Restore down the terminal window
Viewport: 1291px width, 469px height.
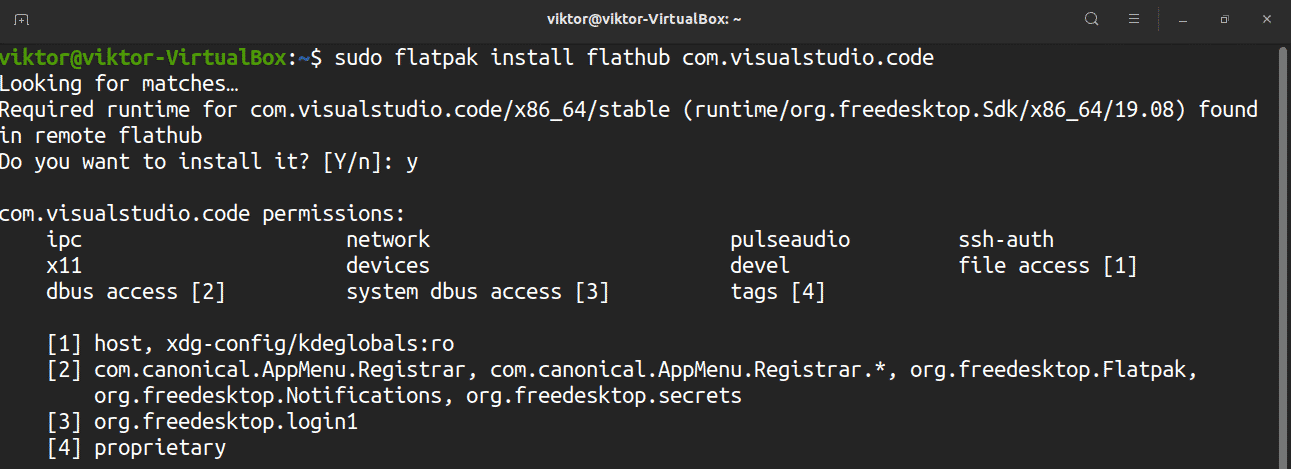click(1224, 19)
